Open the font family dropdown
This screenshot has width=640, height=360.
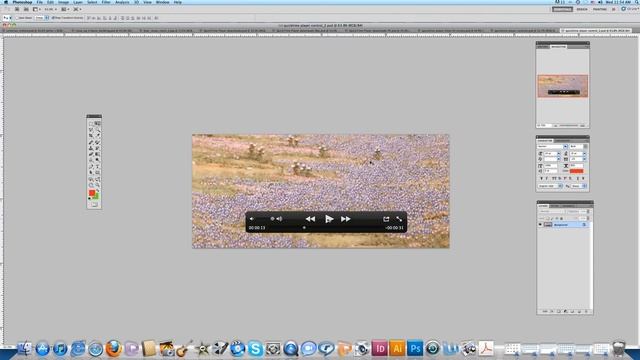click(565, 146)
